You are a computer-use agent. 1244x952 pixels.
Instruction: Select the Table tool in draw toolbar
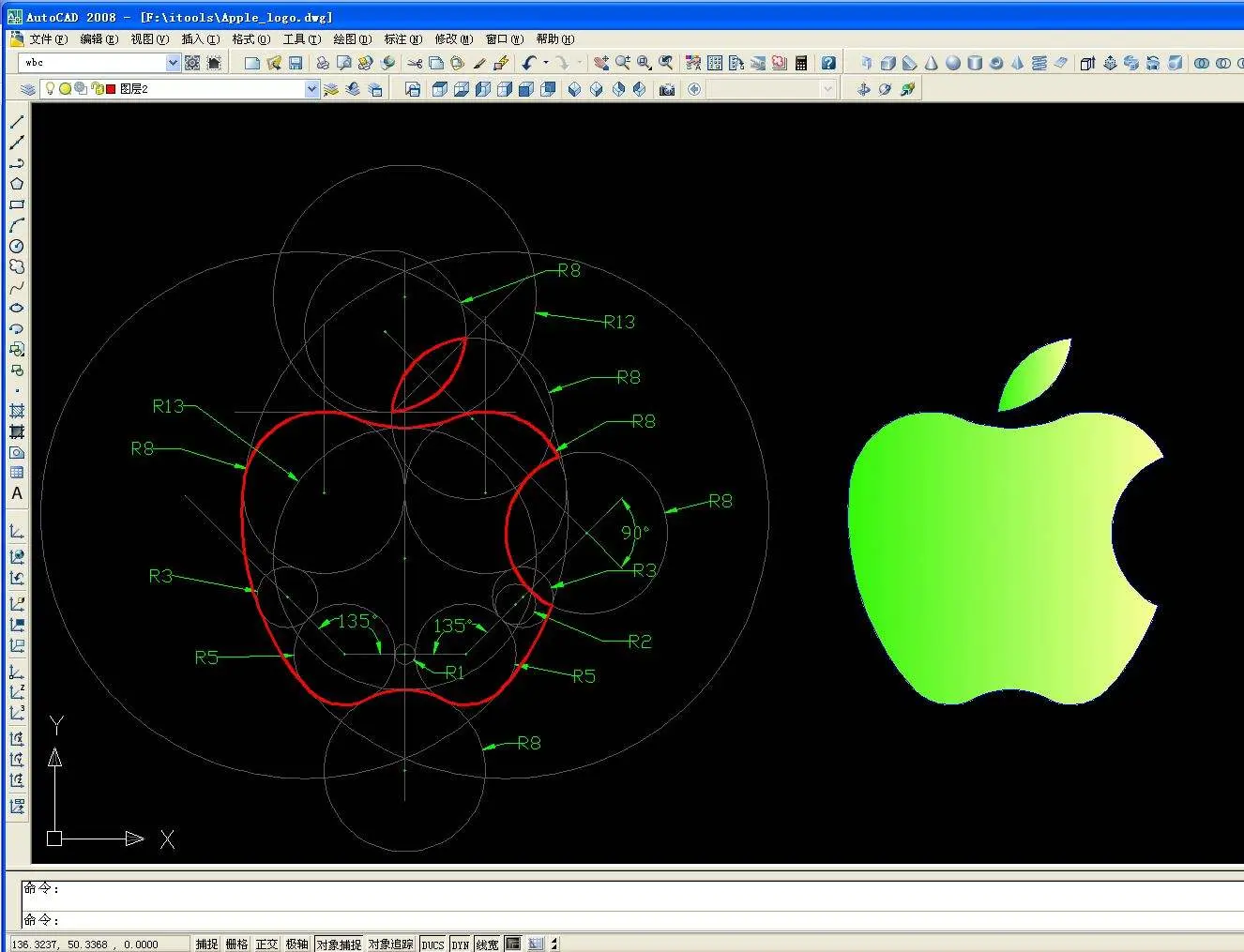click(17, 473)
